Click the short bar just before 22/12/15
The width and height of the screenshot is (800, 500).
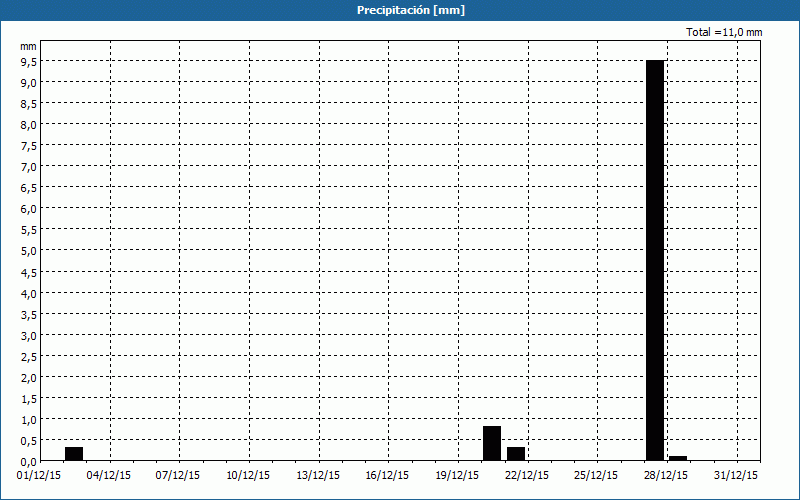(x=516, y=454)
